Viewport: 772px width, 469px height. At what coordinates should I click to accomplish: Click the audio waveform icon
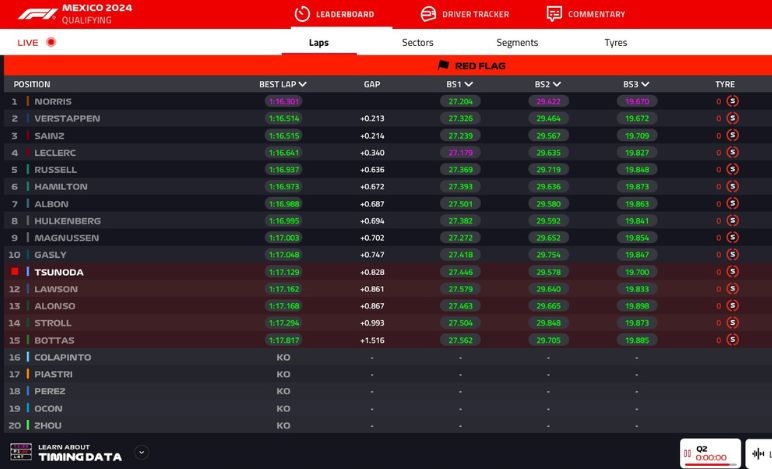pos(759,454)
